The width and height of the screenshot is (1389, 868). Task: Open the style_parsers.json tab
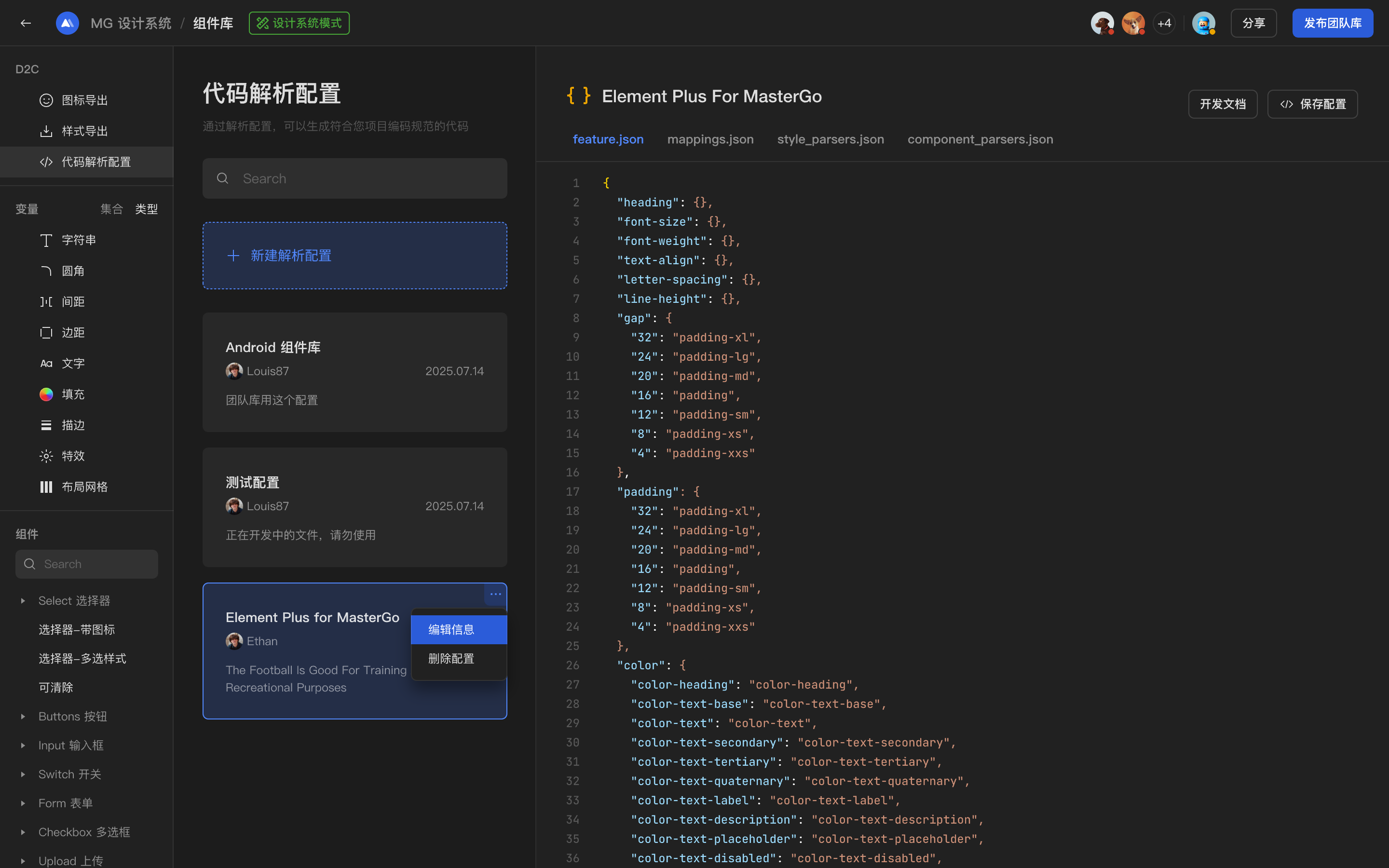pos(830,139)
